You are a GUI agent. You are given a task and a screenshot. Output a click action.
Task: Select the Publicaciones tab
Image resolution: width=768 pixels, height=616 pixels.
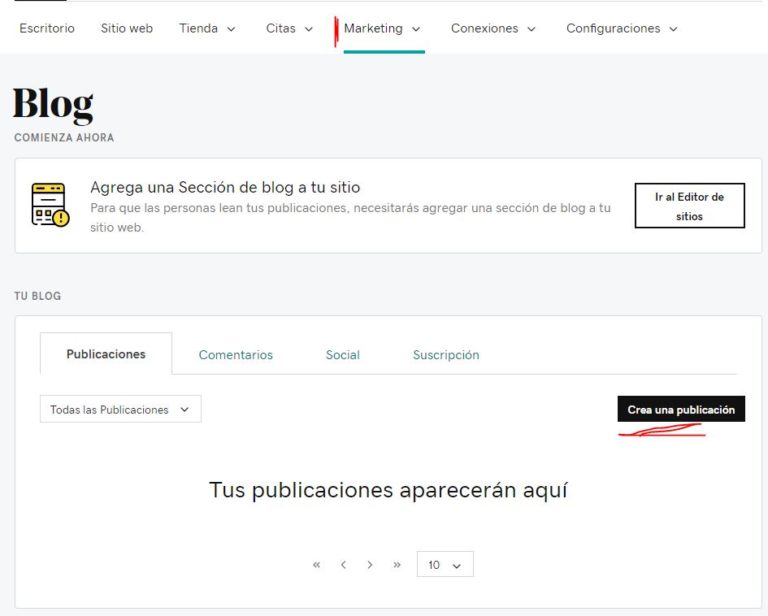106,354
